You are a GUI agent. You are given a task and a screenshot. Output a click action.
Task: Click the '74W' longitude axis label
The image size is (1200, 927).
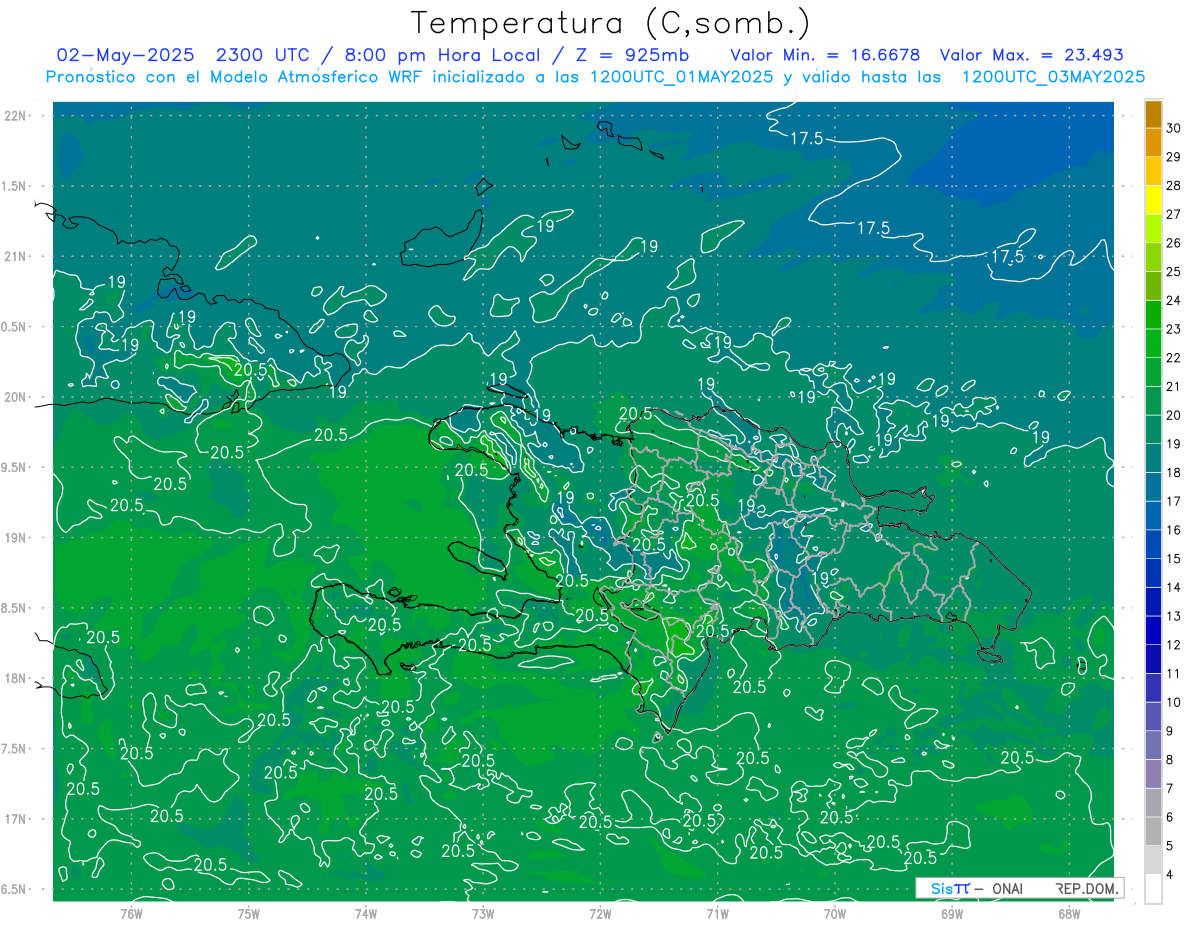(x=366, y=913)
